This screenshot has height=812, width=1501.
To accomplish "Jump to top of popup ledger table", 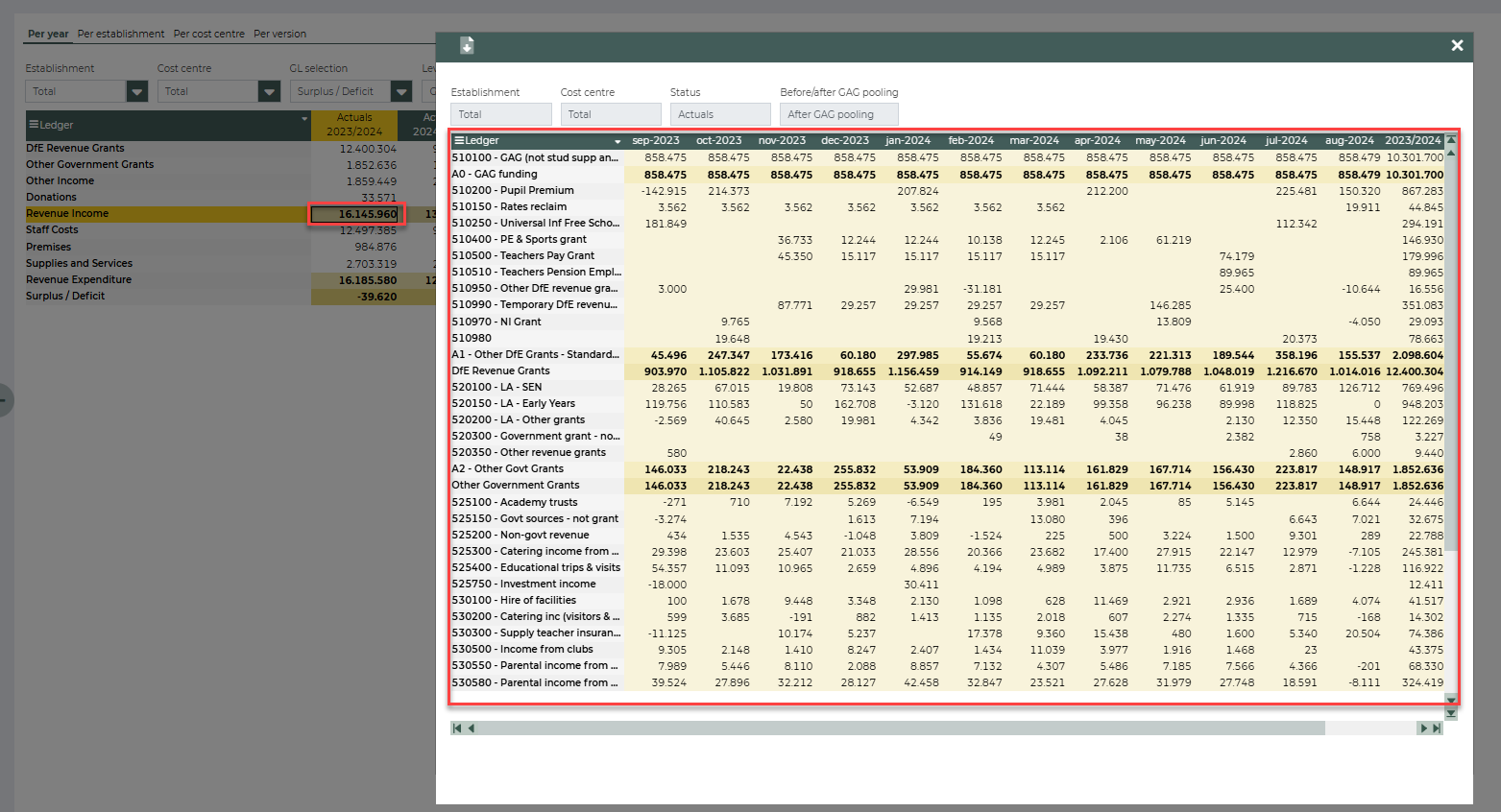I will (1451, 140).
